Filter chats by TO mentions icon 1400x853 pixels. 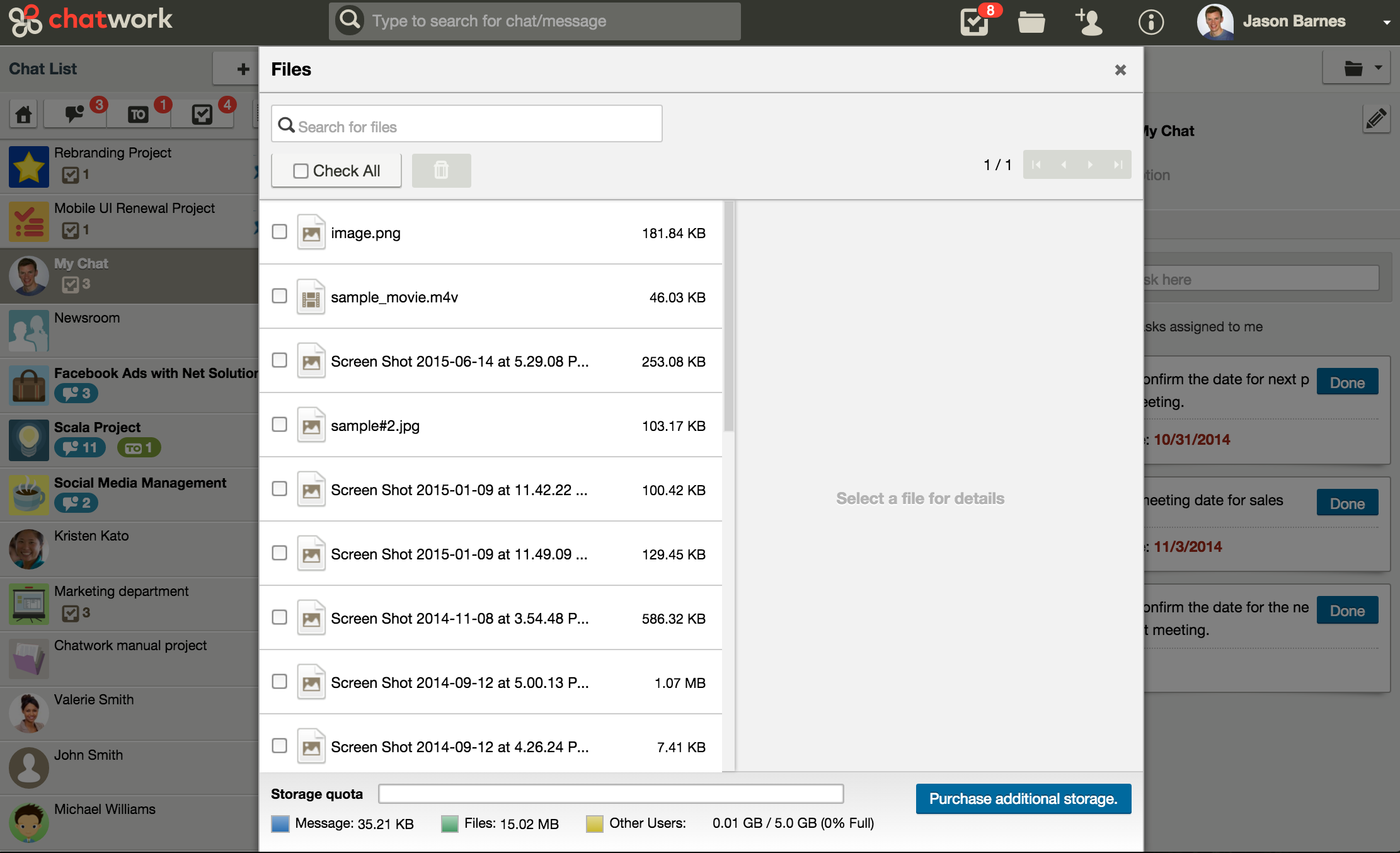[138, 114]
